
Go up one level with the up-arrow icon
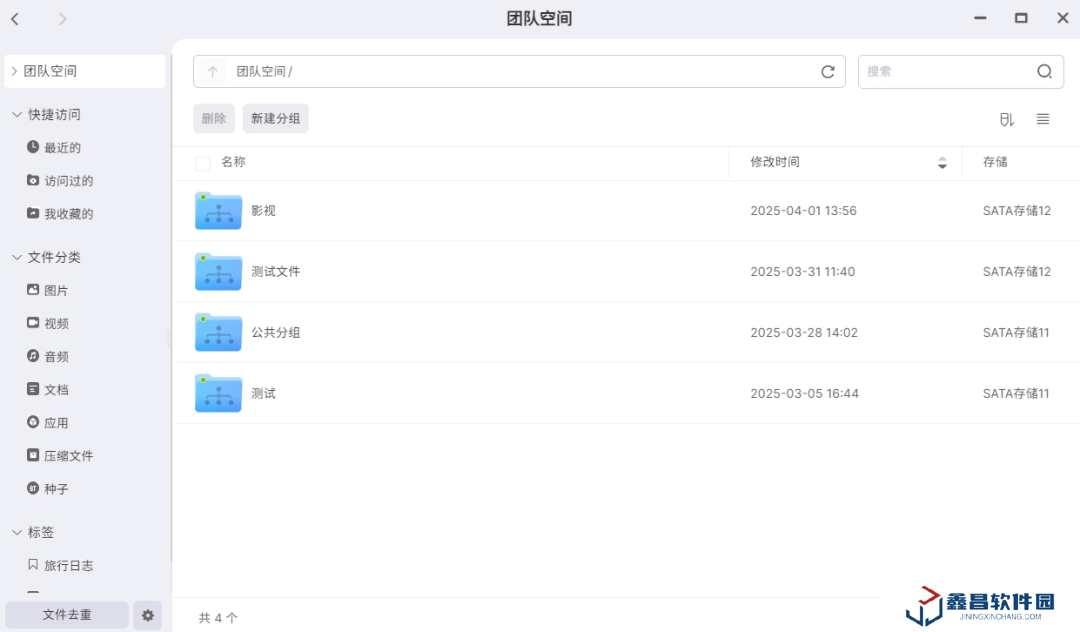(212, 72)
